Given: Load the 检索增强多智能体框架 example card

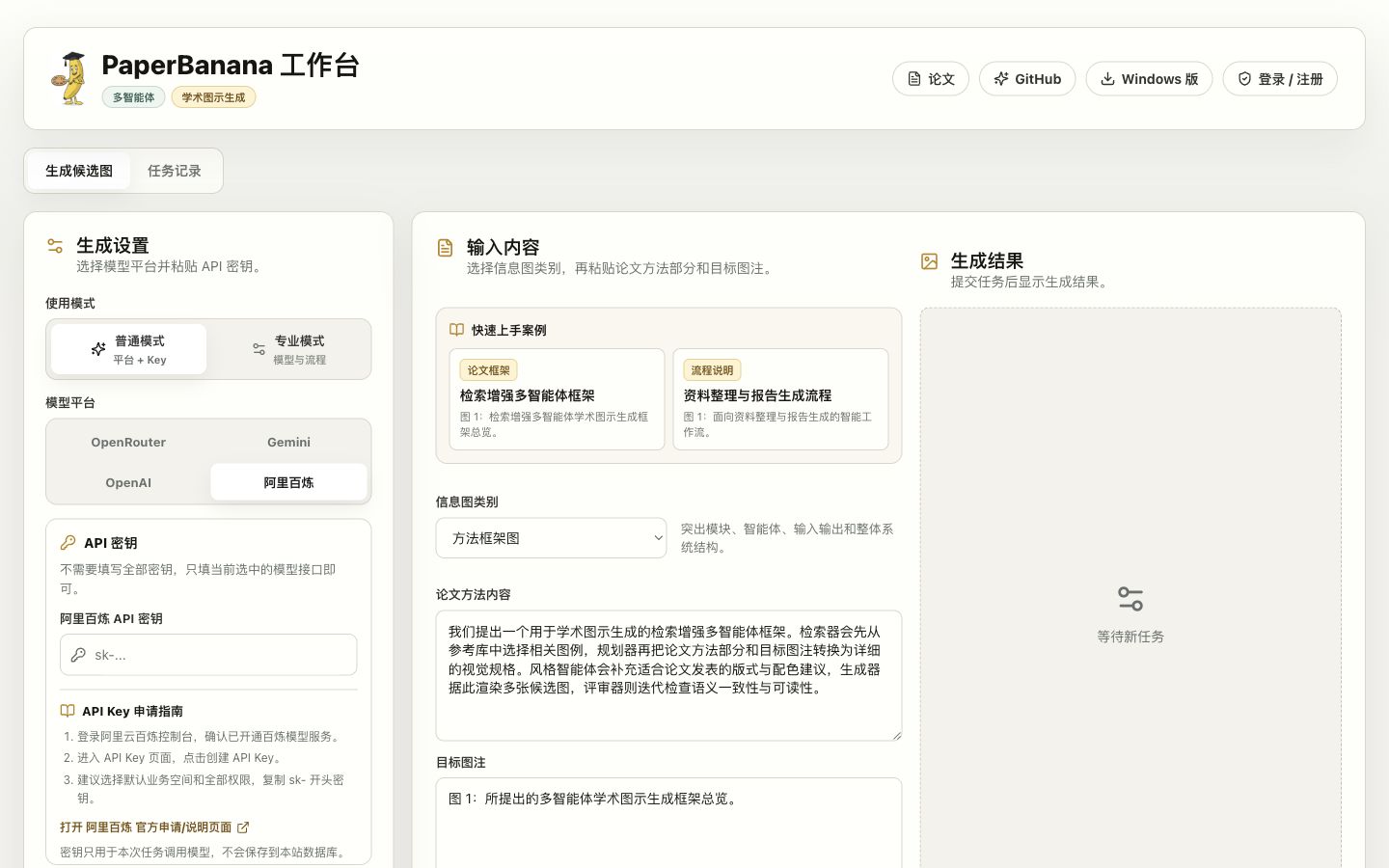Looking at the screenshot, I should [557, 399].
